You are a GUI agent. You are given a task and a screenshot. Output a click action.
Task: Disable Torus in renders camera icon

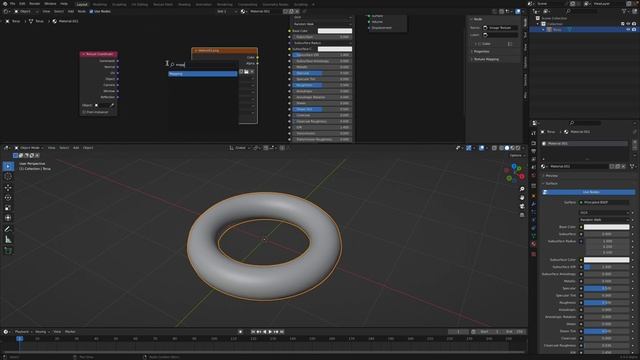coord(634,29)
